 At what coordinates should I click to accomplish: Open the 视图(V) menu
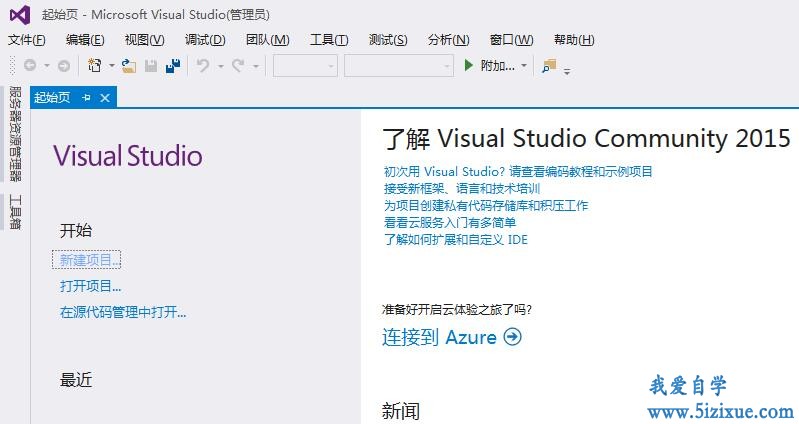point(145,40)
